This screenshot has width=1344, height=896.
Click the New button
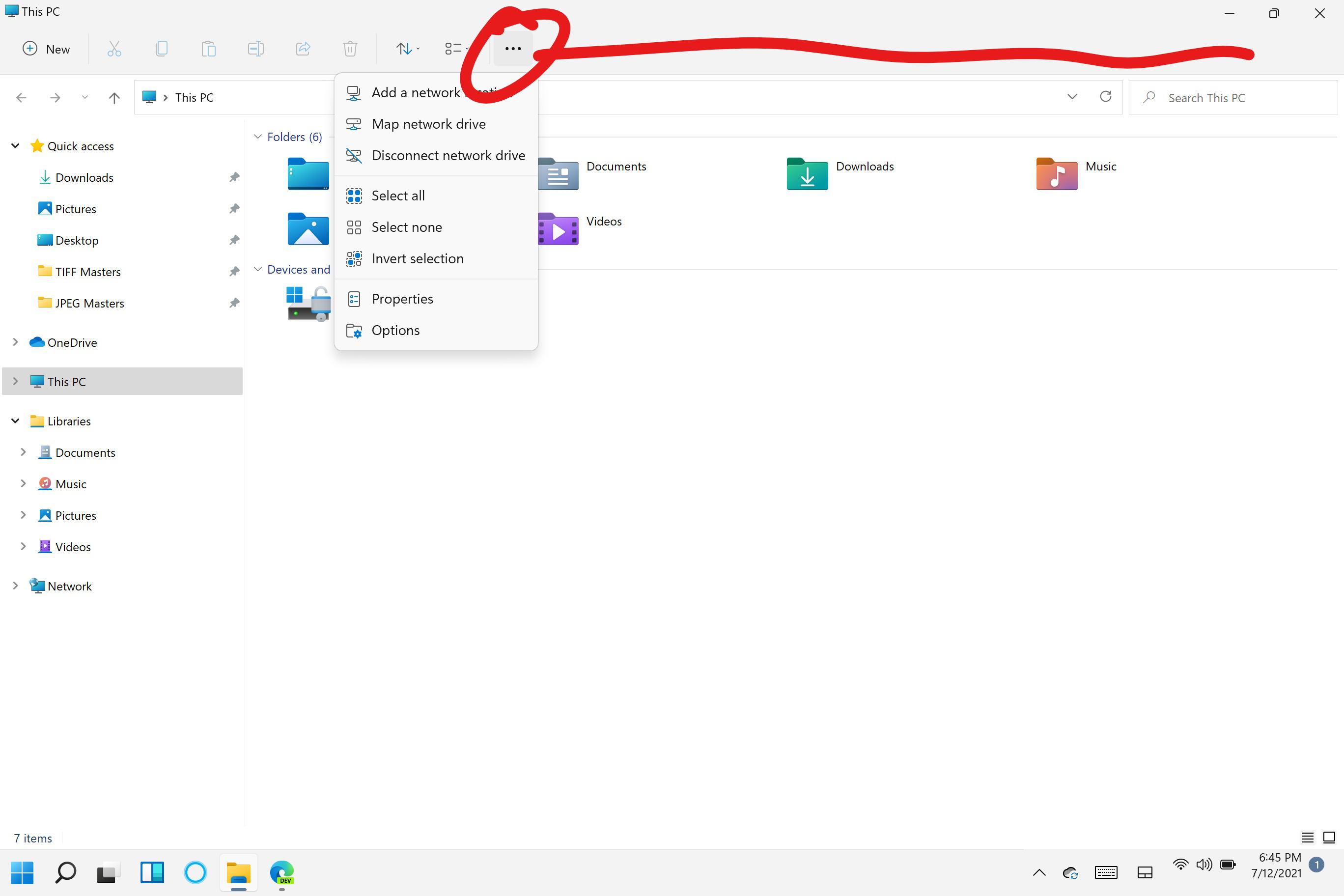46,49
